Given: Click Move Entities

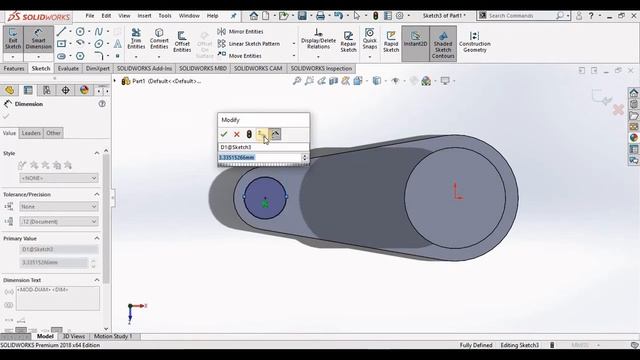Looking at the screenshot, I should (240, 56).
